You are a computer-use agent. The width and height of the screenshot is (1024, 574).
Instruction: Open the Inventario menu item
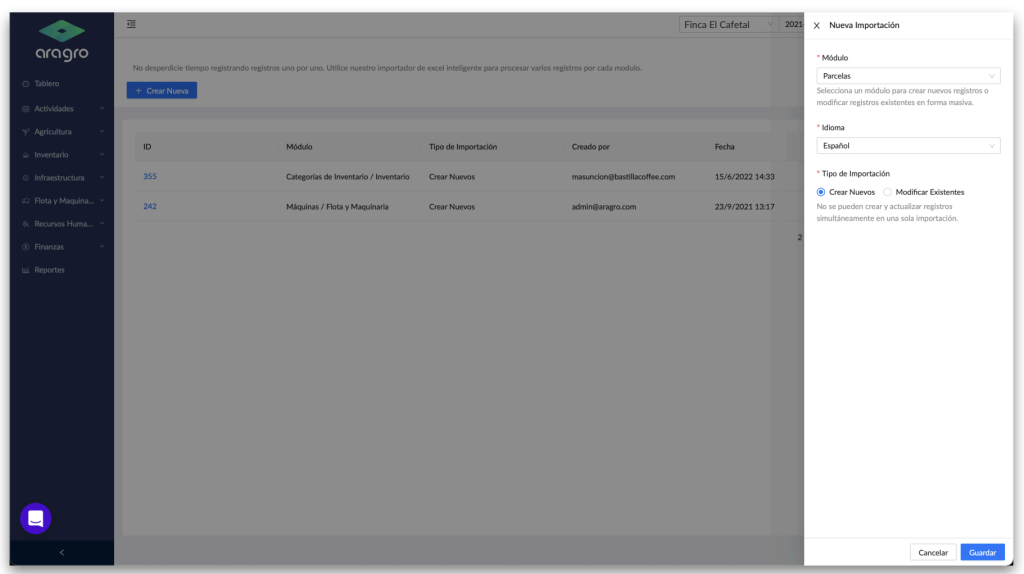click(x=62, y=155)
